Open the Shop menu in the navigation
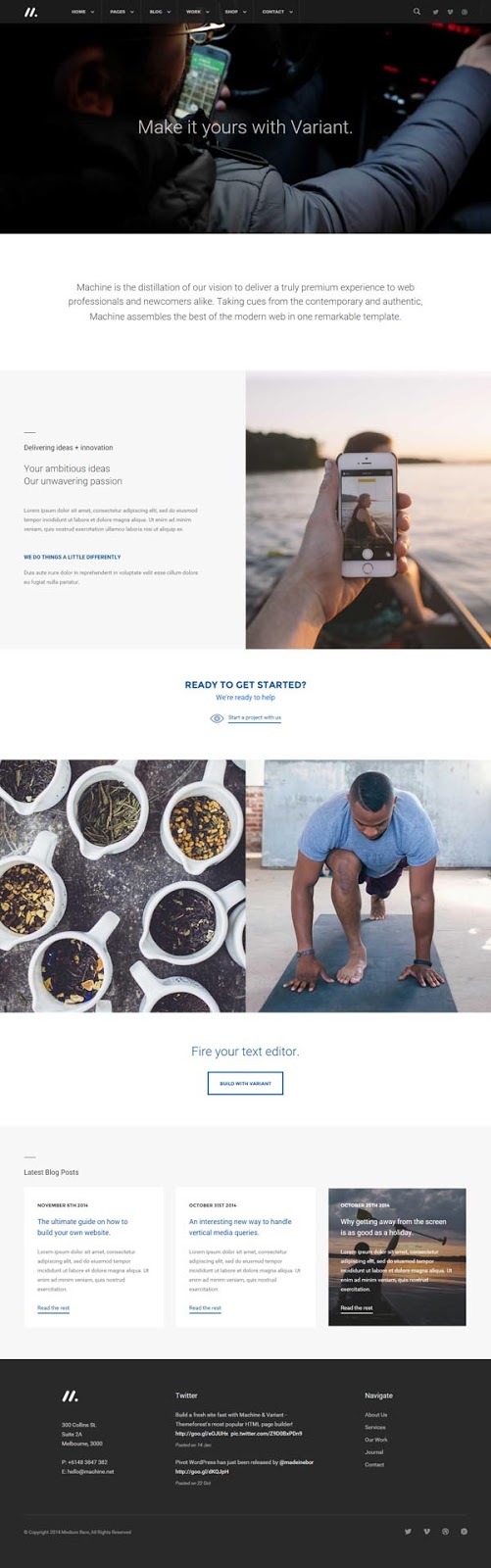Image resolution: width=491 pixels, height=1568 pixels. [x=235, y=12]
